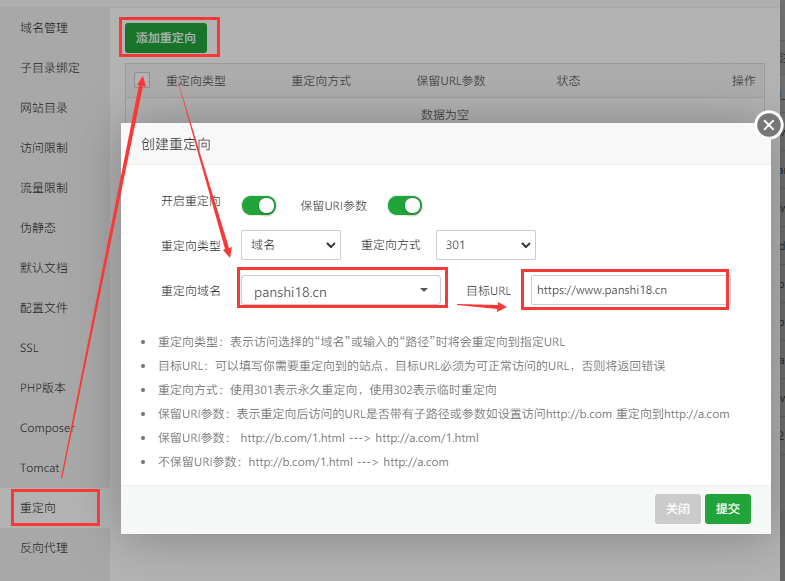Viewport: 785px width, 581px height.
Task: Expand the 重定向域名 panshi18.cn dropdown
Action: tap(341, 291)
